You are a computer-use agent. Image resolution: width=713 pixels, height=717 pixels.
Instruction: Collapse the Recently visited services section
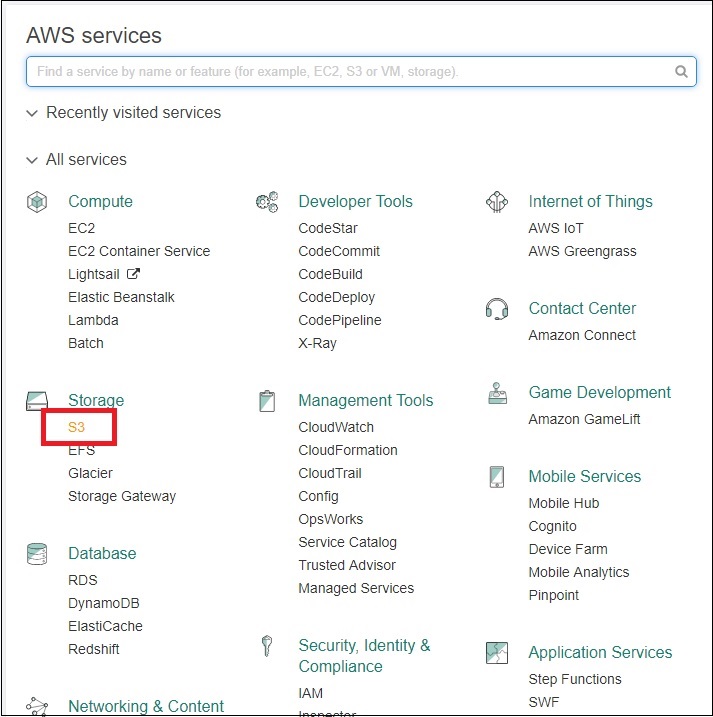point(33,113)
